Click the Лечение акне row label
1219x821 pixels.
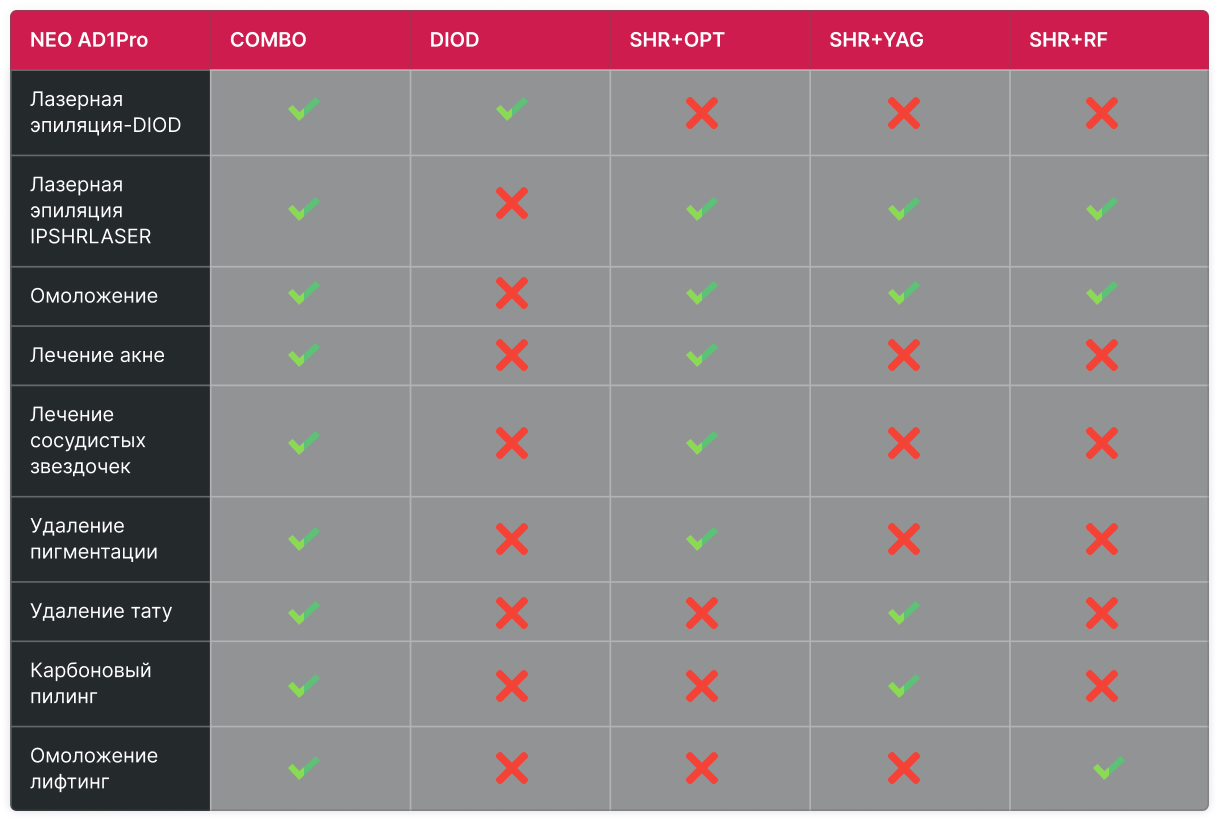(97, 355)
